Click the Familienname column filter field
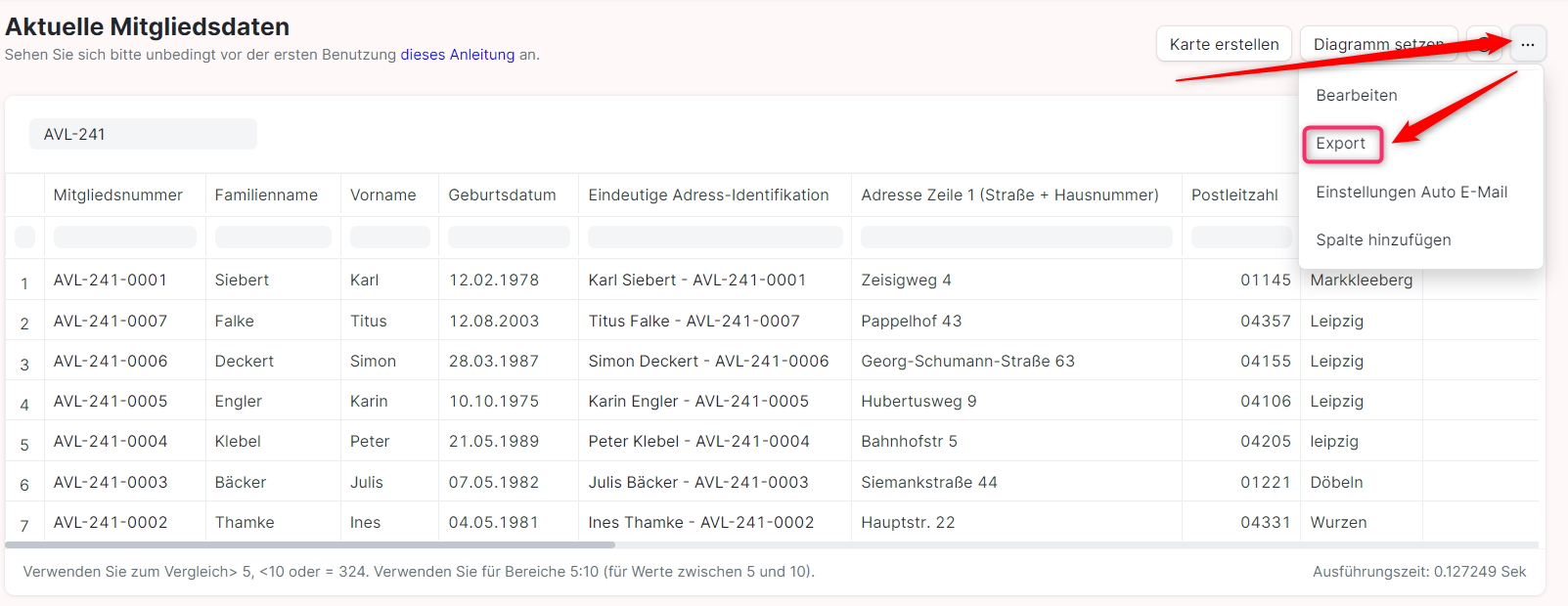This screenshot has height=606, width=1568. pos(272,237)
